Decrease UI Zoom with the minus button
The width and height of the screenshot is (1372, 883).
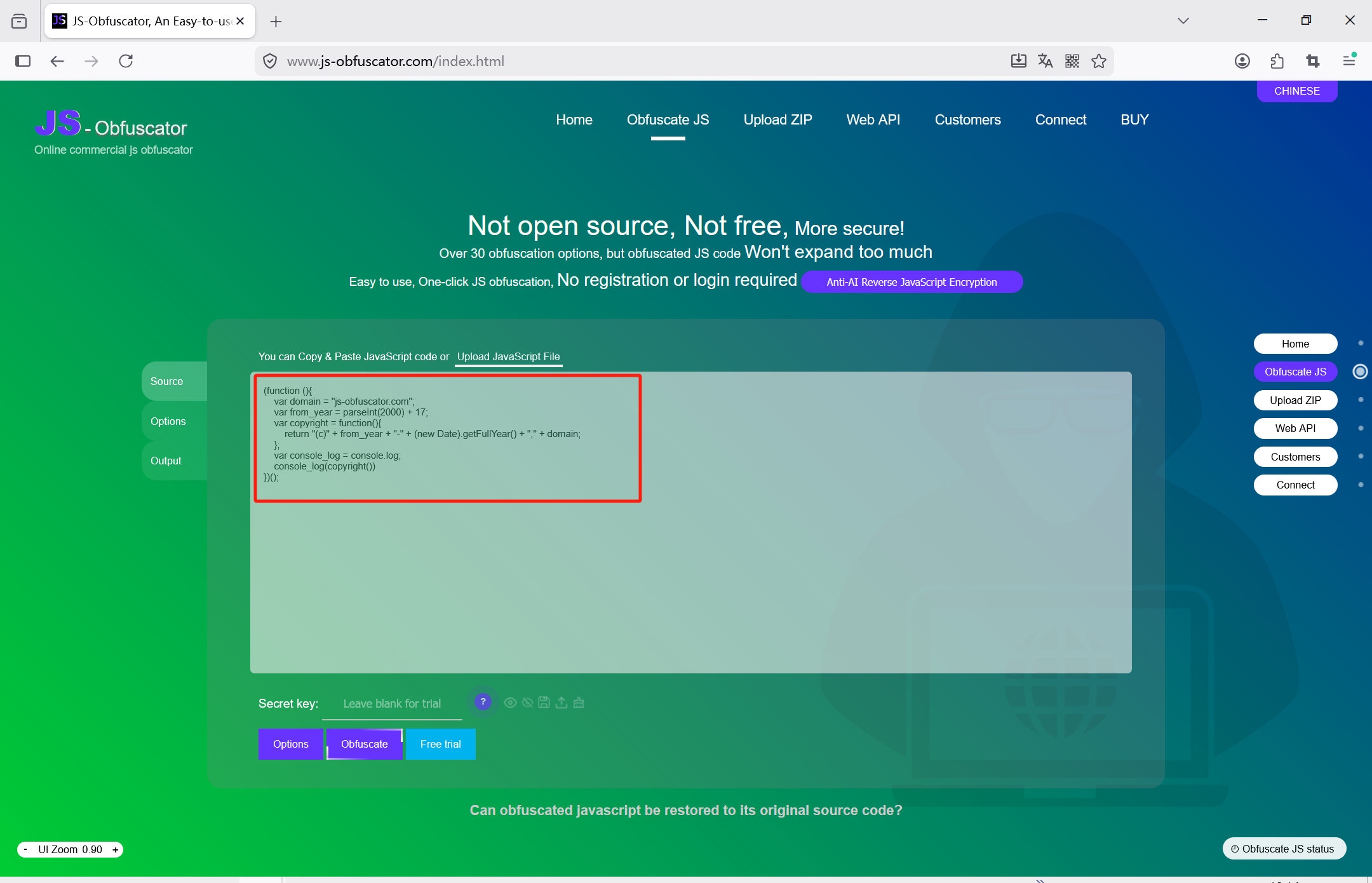(x=25, y=849)
